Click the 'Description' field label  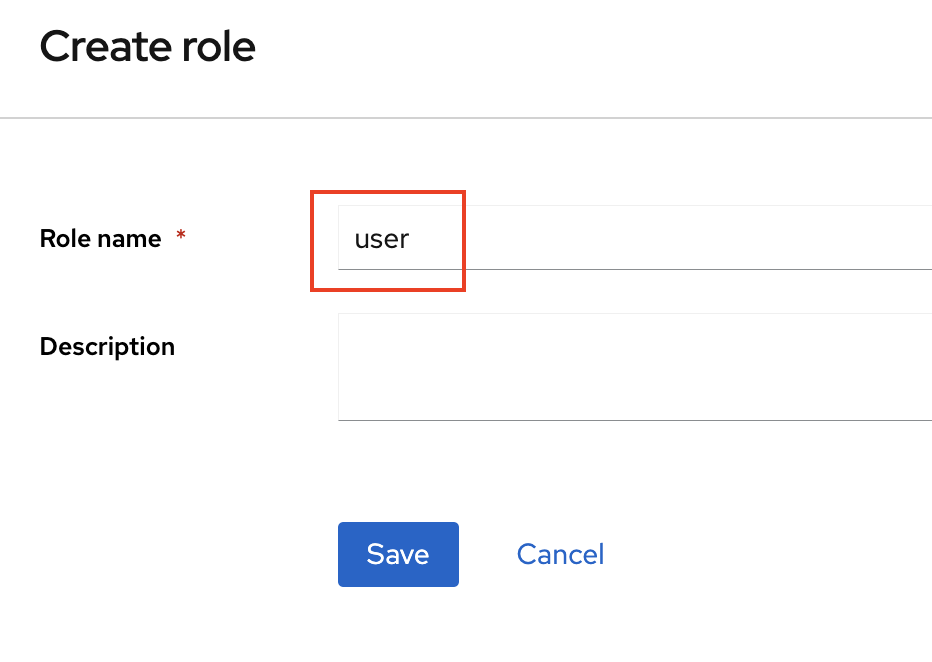pyautogui.click(x=107, y=347)
